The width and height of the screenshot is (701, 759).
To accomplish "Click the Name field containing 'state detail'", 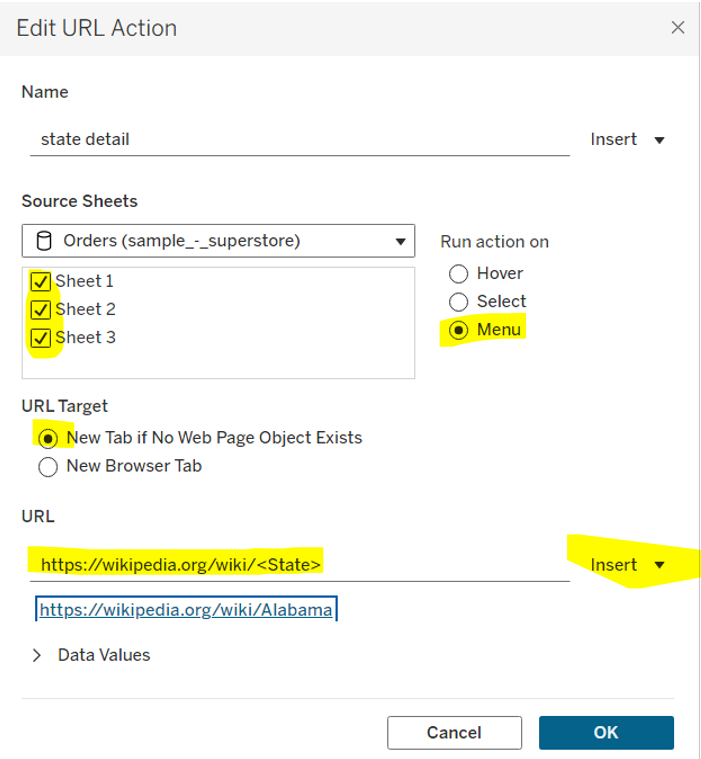I will pos(298,139).
